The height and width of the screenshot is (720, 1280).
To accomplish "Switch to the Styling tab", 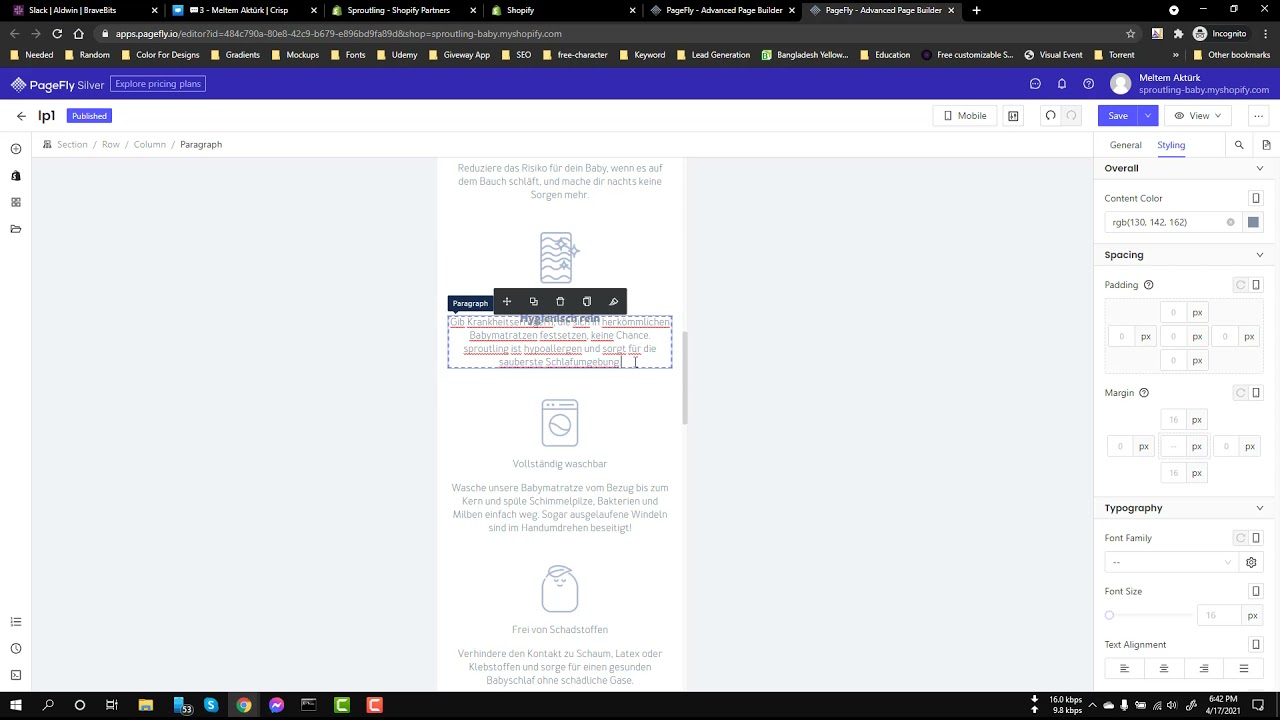I will [1171, 145].
